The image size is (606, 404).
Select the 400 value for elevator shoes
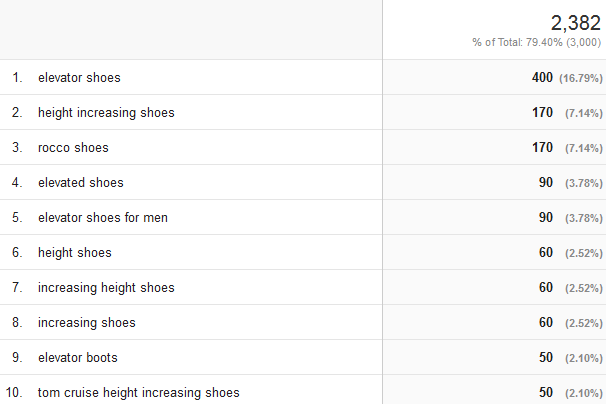click(x=542, y=77)
